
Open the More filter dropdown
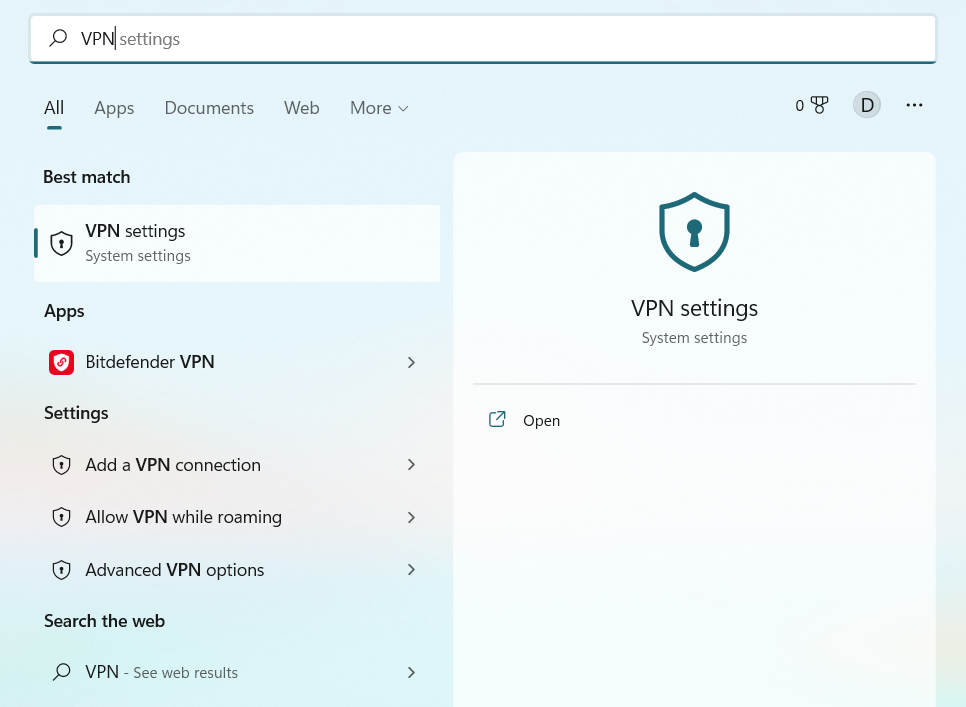(379, 108)
